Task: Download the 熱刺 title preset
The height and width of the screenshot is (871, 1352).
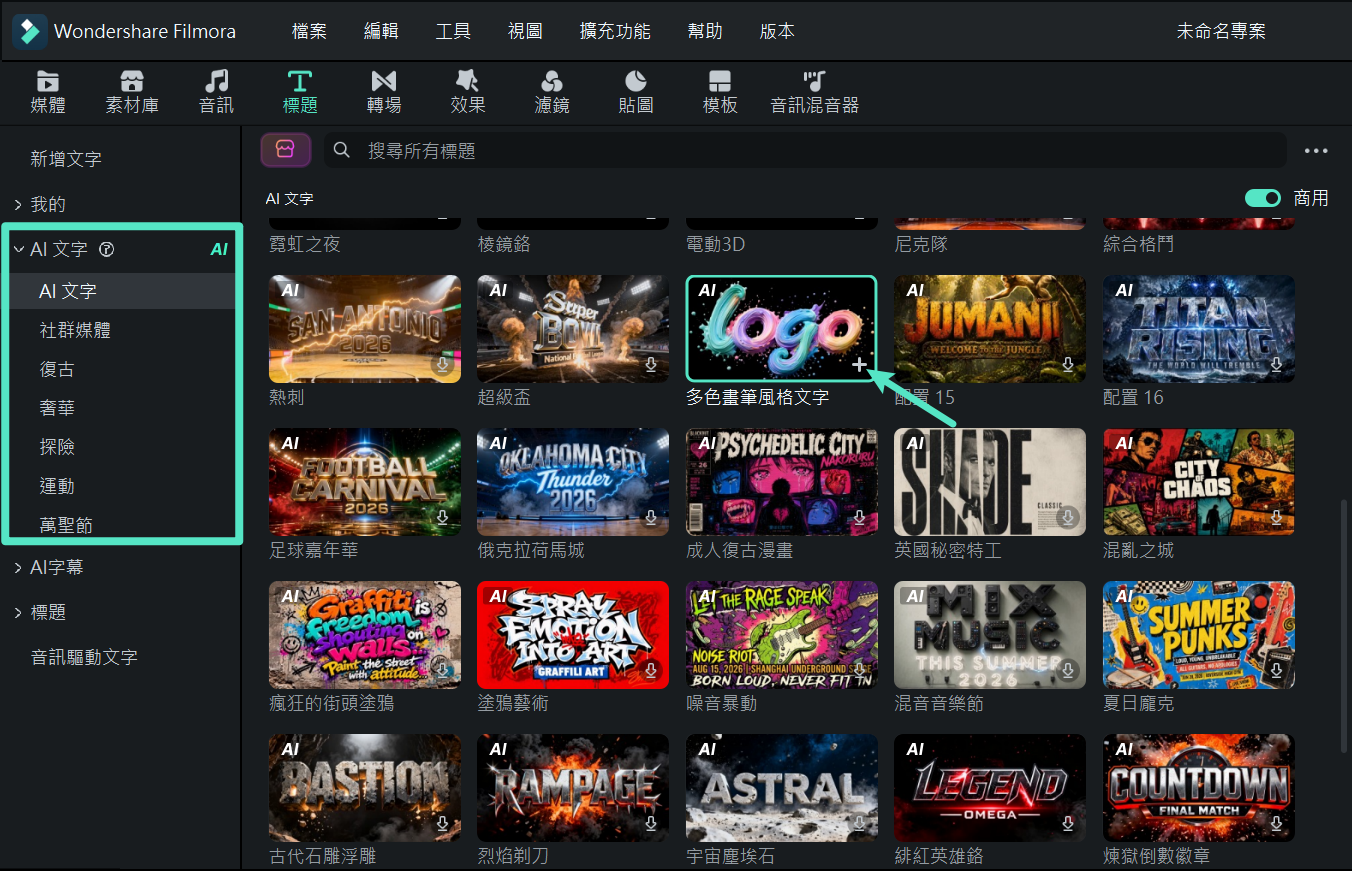Action: click(443, 365)
